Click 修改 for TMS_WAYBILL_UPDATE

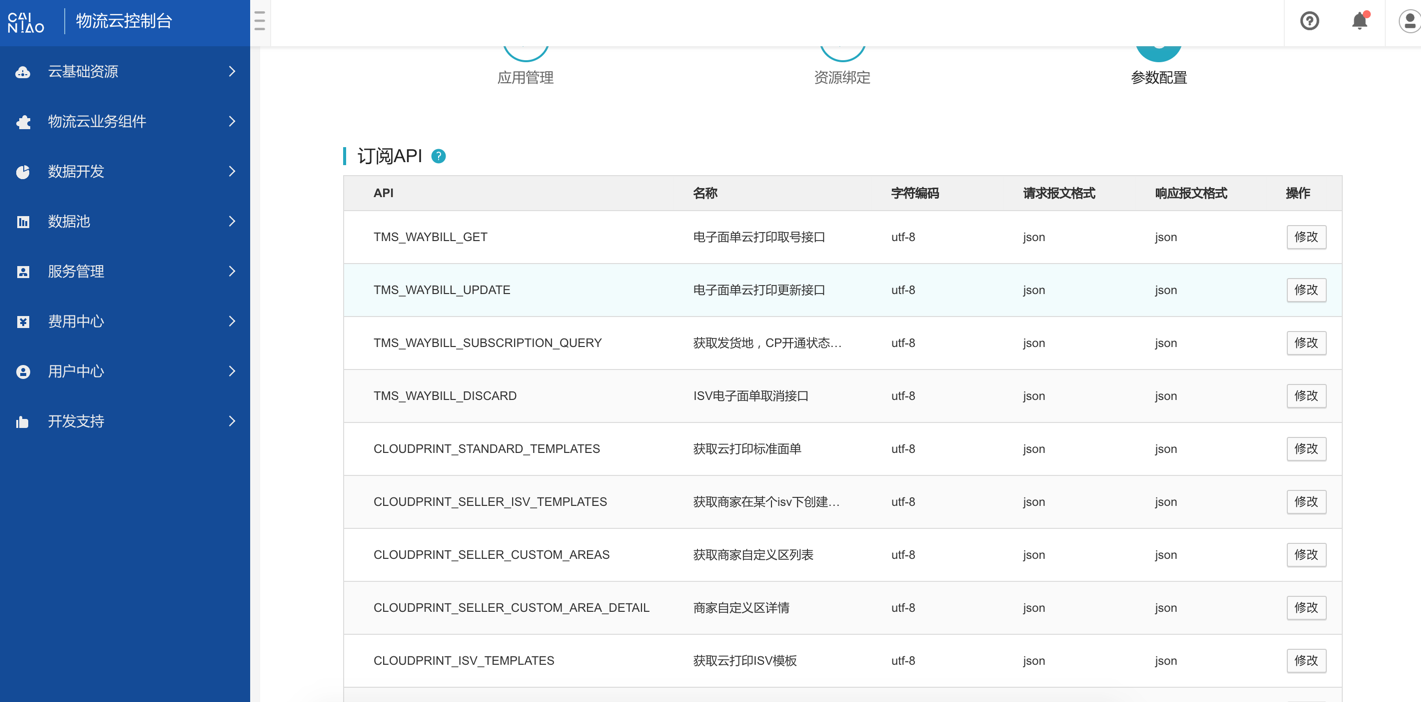[x=1306, y=290]
